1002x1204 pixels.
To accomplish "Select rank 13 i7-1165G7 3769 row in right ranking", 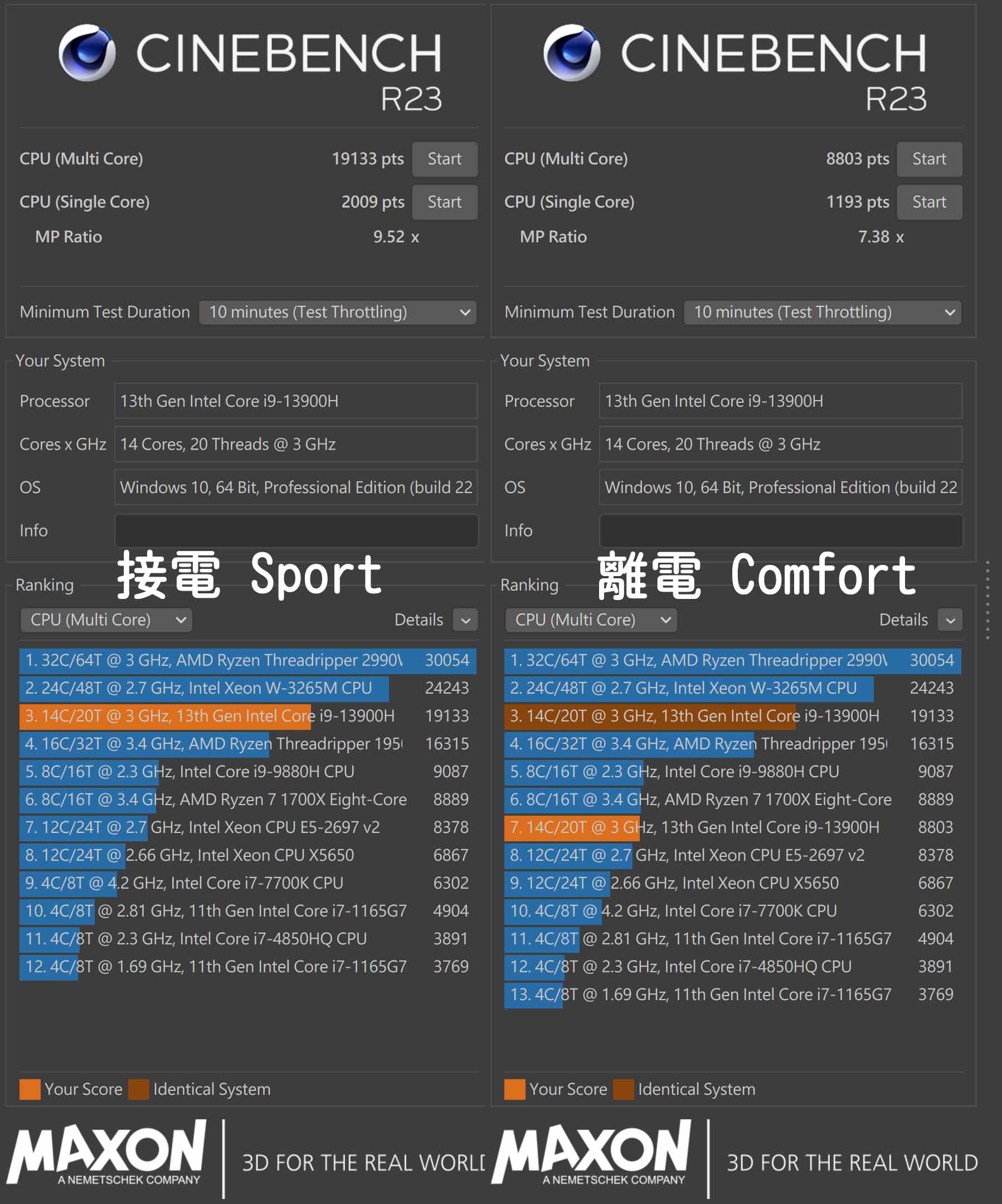I will (x=732, y=995).
